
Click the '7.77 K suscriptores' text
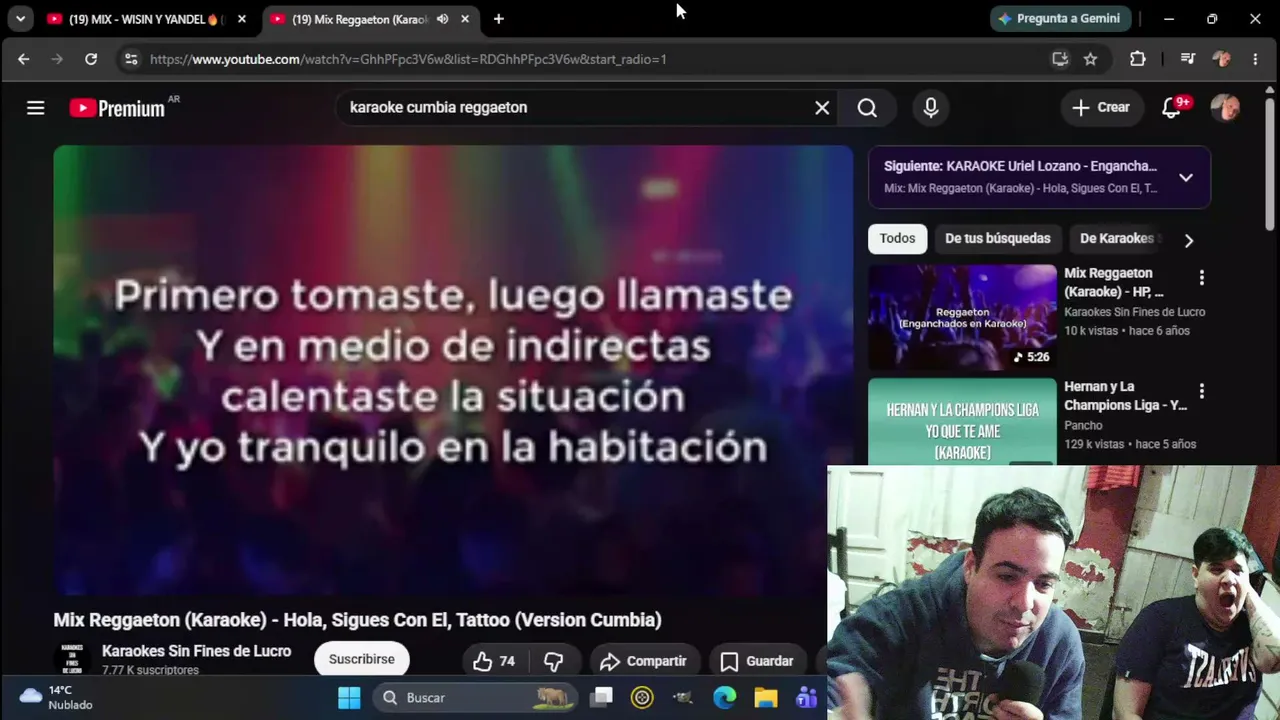pyautogui.click(x=150, y=670)
